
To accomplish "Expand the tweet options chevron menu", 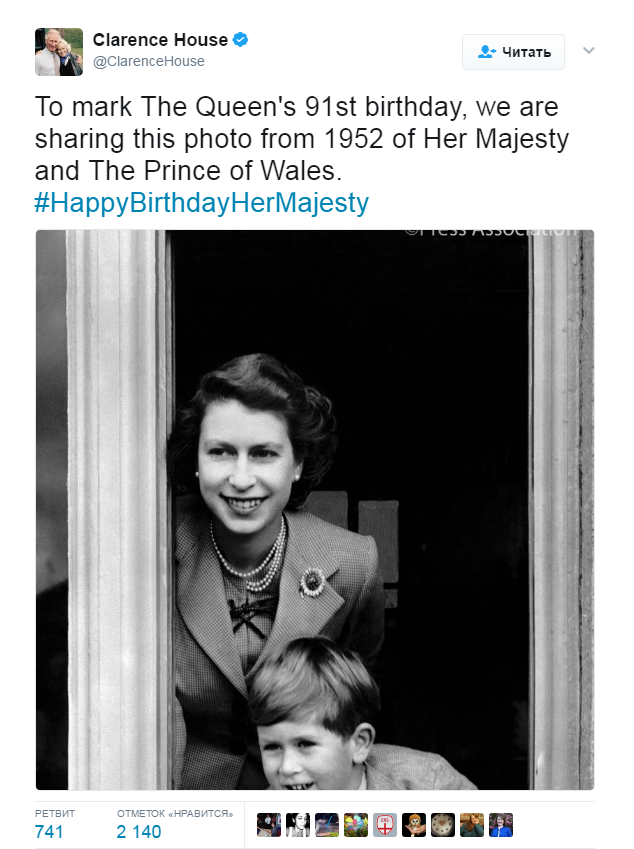I will point(588,51).
